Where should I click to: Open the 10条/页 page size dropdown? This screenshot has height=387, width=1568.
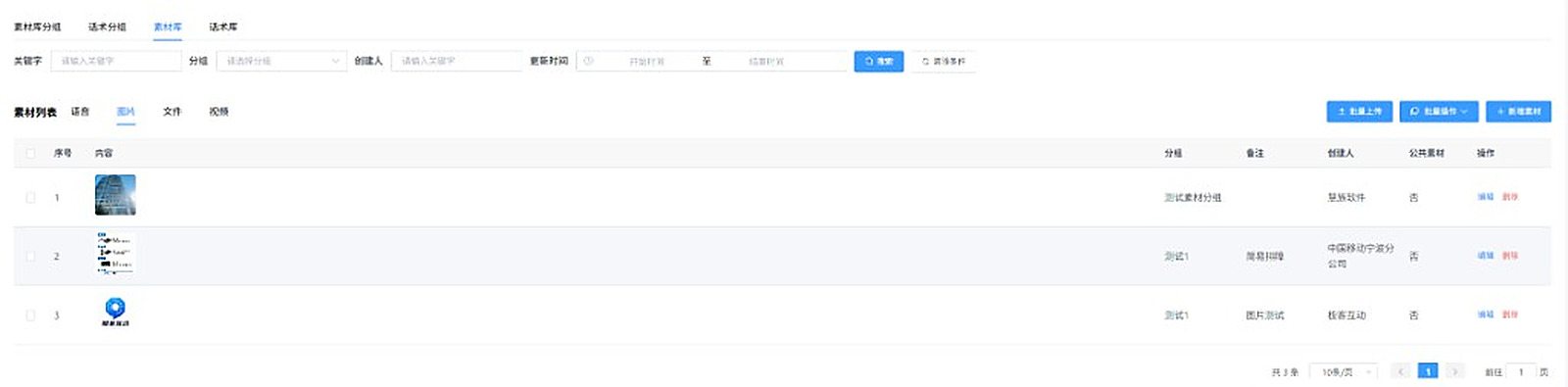tap(1344, 372)
